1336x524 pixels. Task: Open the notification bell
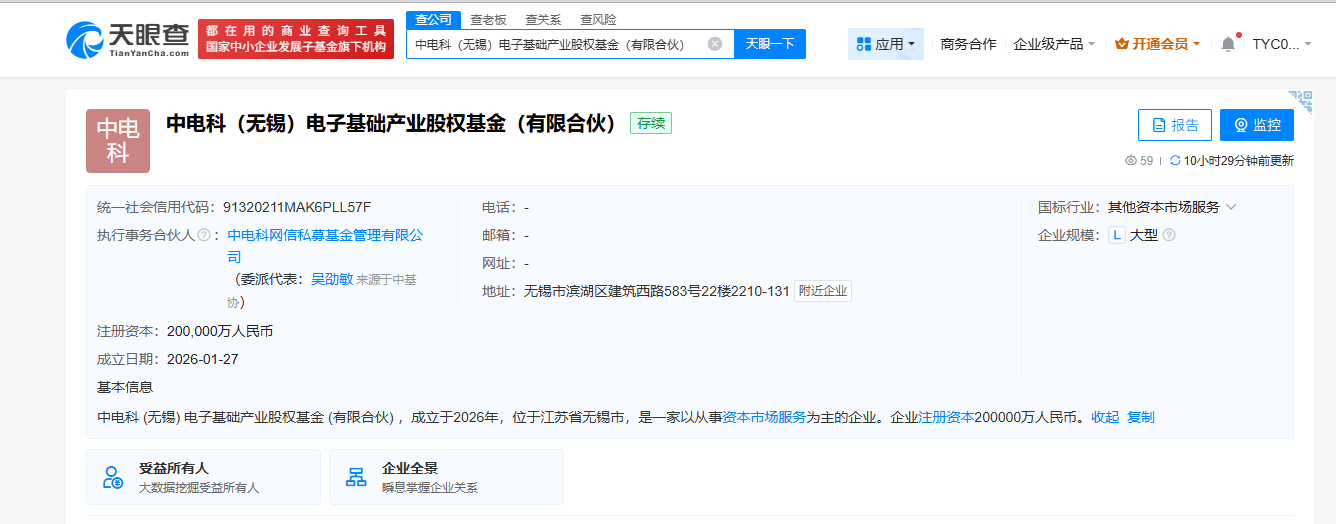[1228, 44]
